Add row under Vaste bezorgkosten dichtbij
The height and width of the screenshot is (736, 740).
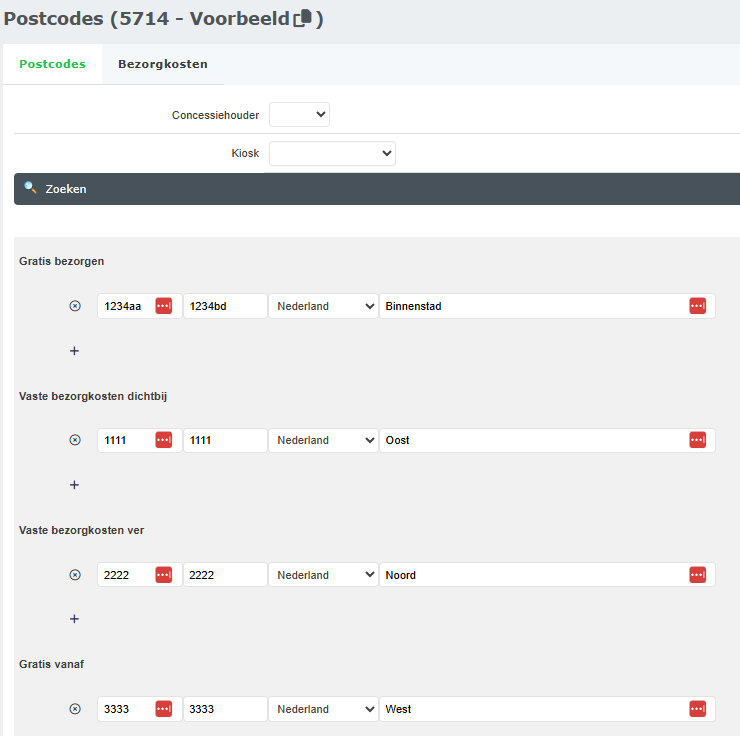click(74, 485)
